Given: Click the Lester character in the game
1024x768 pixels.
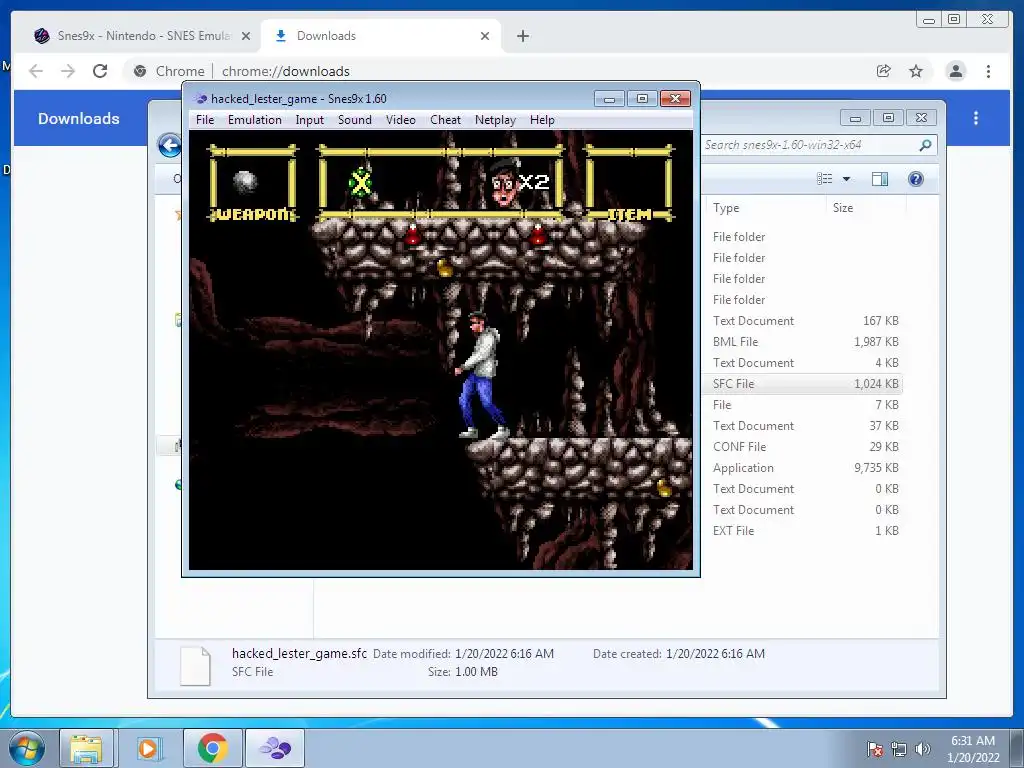Looking at the screenshot, I should tap(482, 376).
